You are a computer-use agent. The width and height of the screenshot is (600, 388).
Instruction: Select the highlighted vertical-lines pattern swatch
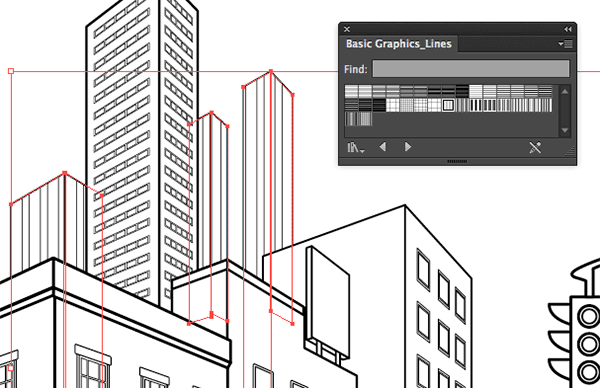click(448, 105)
